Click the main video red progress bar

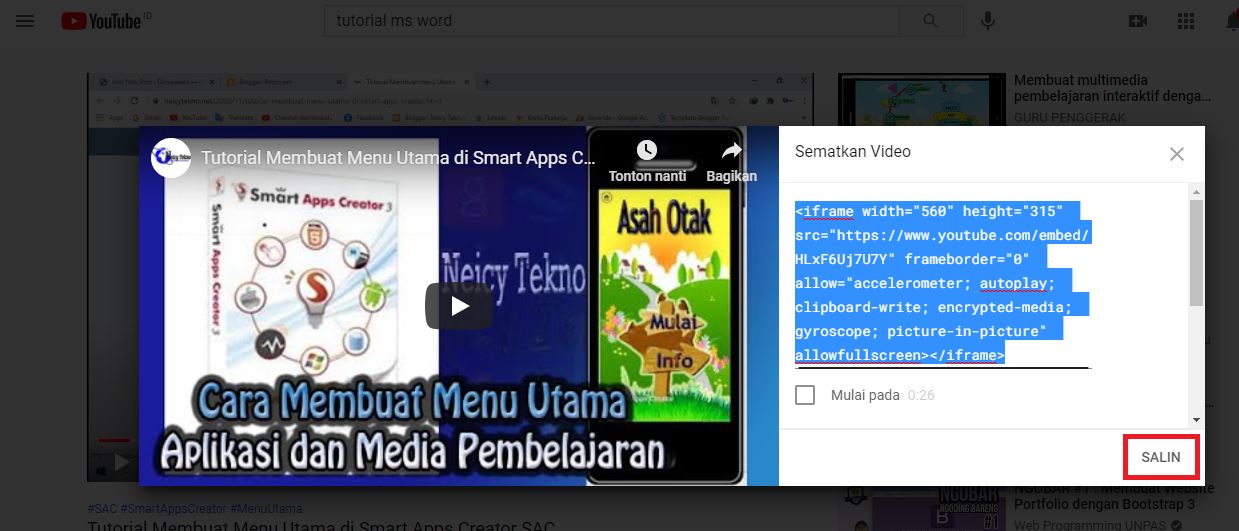(113, 439)
